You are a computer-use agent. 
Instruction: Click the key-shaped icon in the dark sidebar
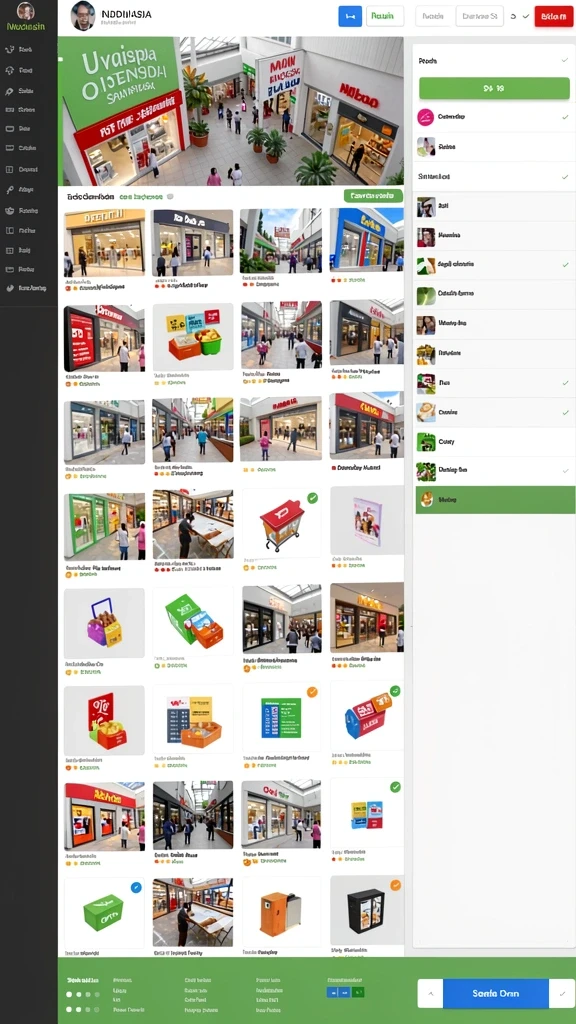click(x=9, y=190)
